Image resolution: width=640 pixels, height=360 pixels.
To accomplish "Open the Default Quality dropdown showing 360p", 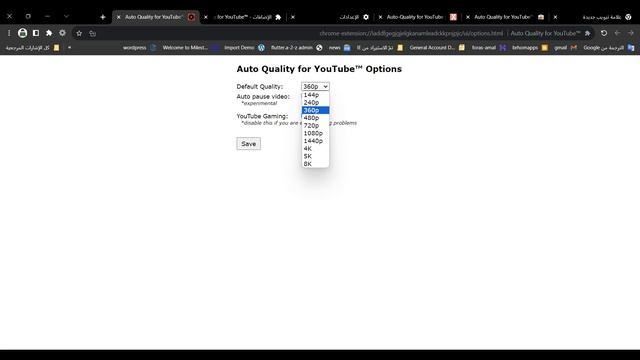I will click(x=315, y=87).
